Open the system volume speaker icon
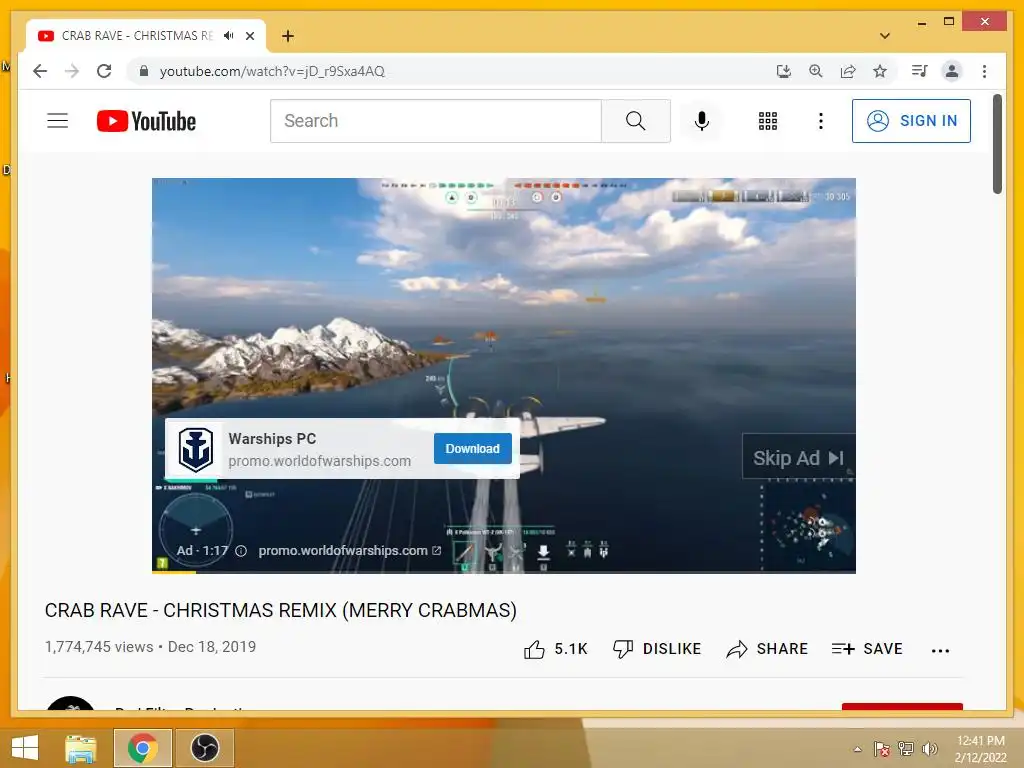 point(929,749)
